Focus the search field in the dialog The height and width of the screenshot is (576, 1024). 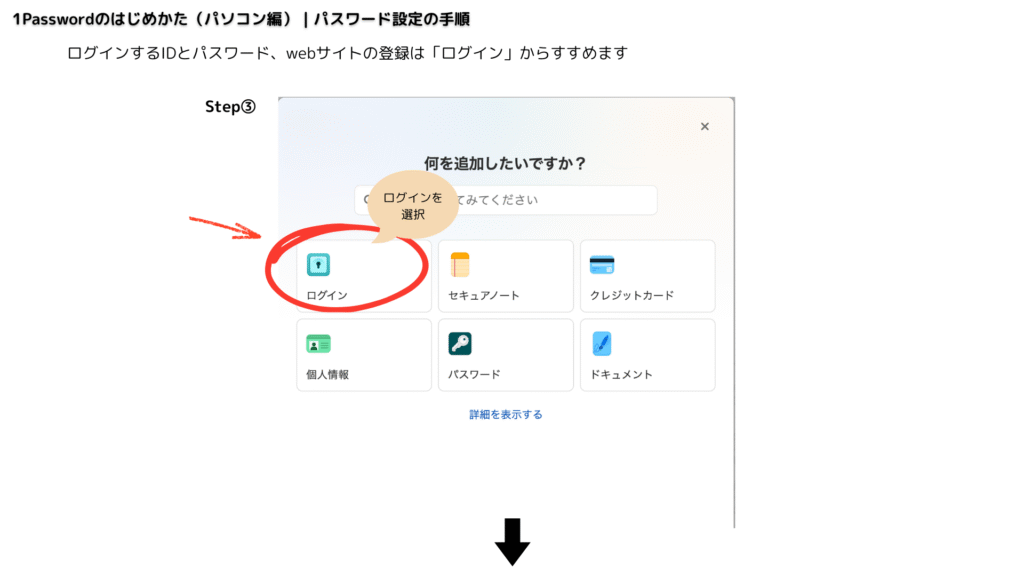pyautogui.click(x=505, y=200)
